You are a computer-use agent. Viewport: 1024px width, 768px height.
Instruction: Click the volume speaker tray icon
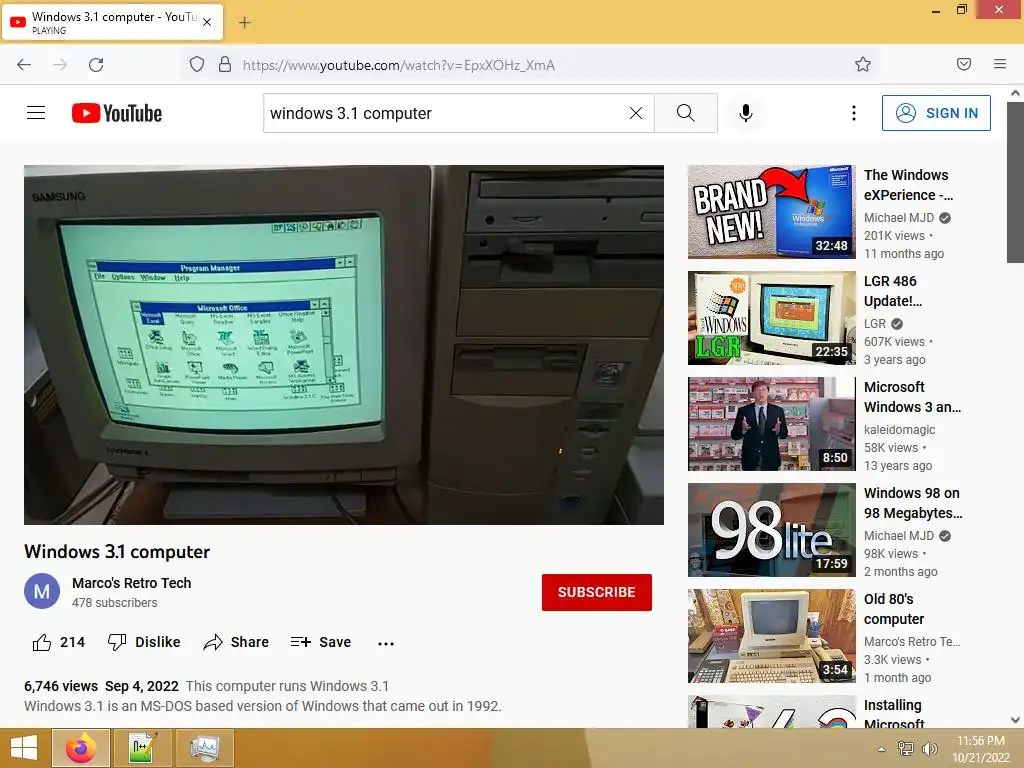[x=929, y=749]
